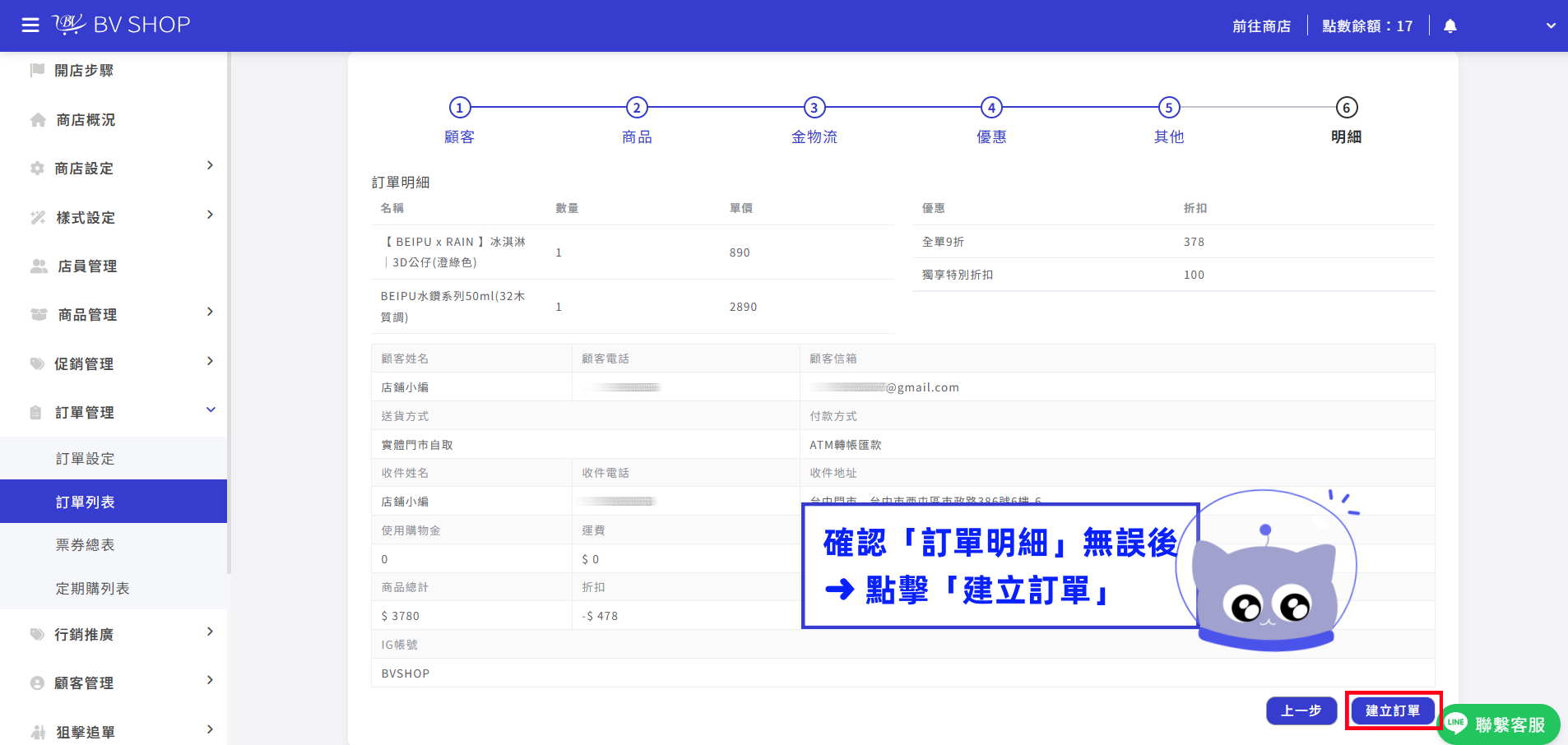Expand the 商店設定 chevron
Viewport: 1568px width, 745px height.
click(x=211, y=165)
